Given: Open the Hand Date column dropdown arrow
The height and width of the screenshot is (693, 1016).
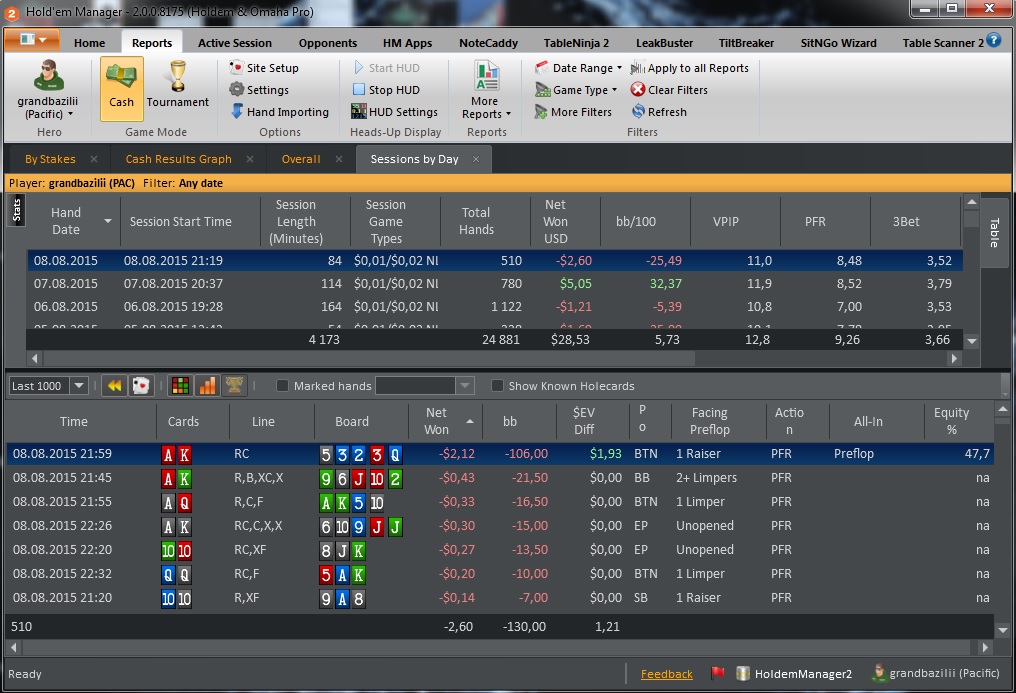Looking at the screenshot, I should coord(108,222).
